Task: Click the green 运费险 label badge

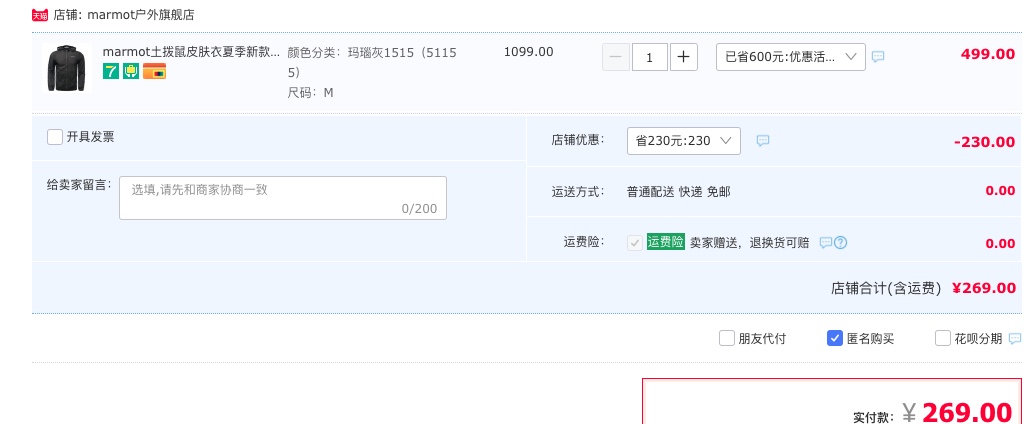Action: (665, 242)
